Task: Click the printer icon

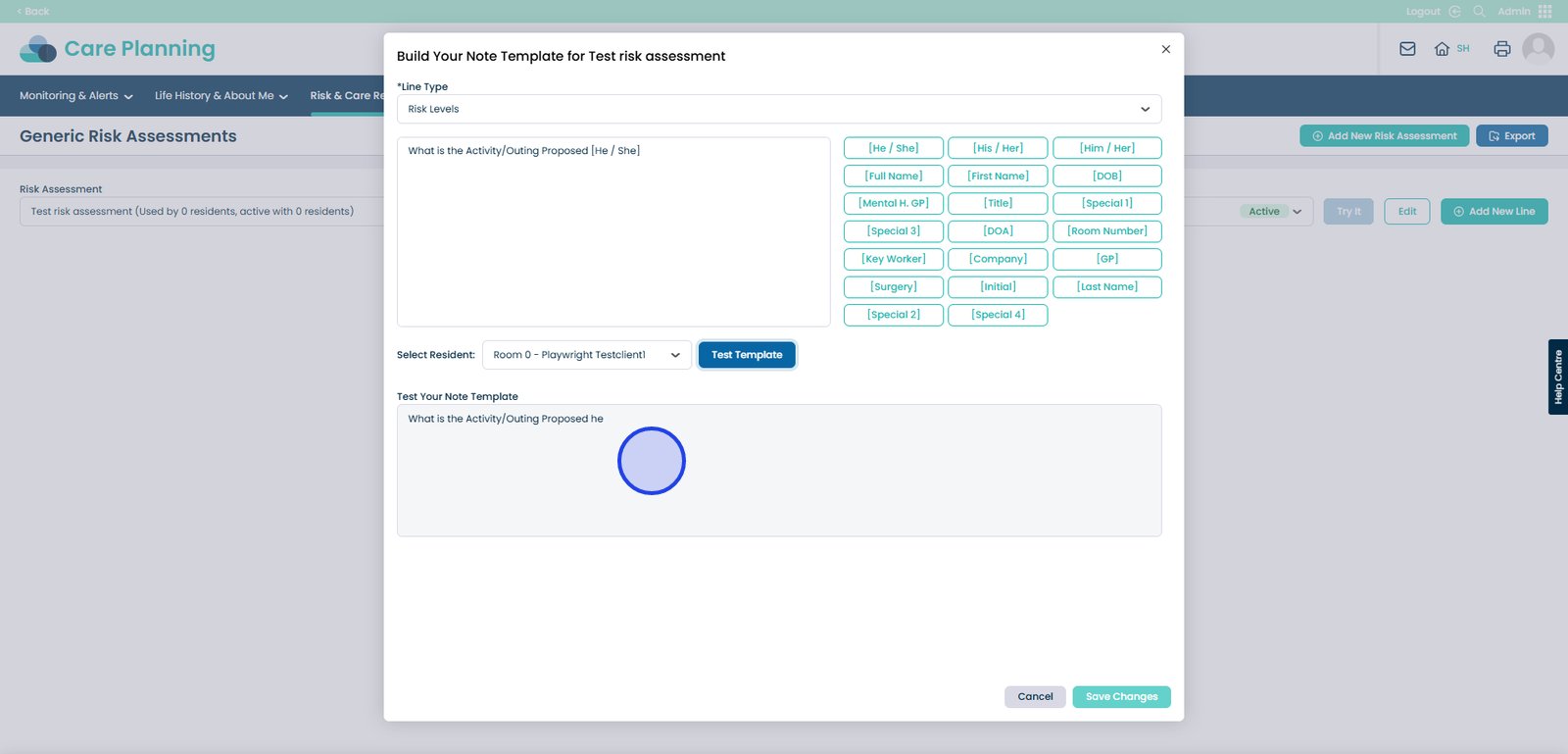Action: click(1502, 49)
